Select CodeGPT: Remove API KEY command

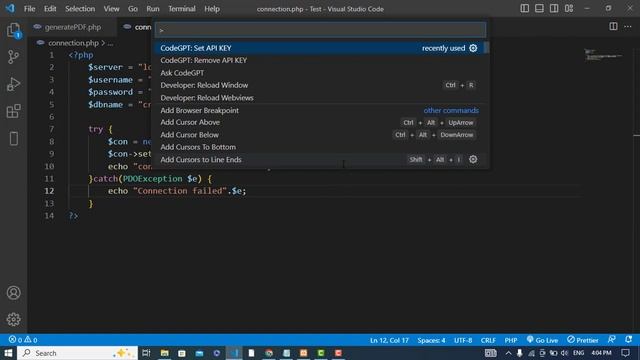pyautogui.click(x=320, y=60)
